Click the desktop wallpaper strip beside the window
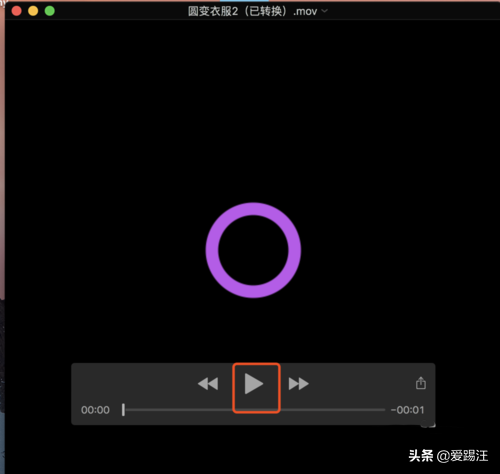 2,233
